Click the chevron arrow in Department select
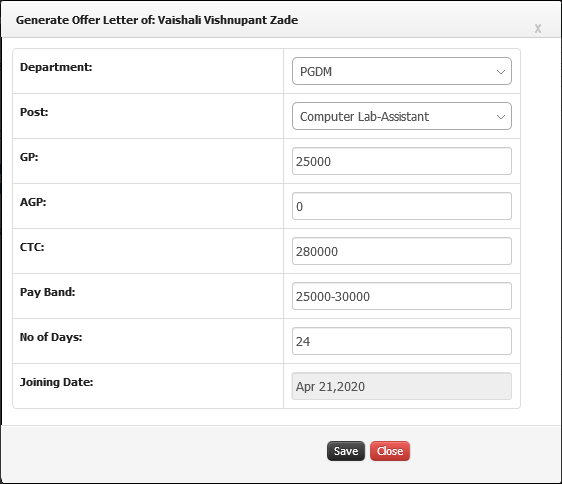This screenshot has width=562, height=484. point(501,72)
